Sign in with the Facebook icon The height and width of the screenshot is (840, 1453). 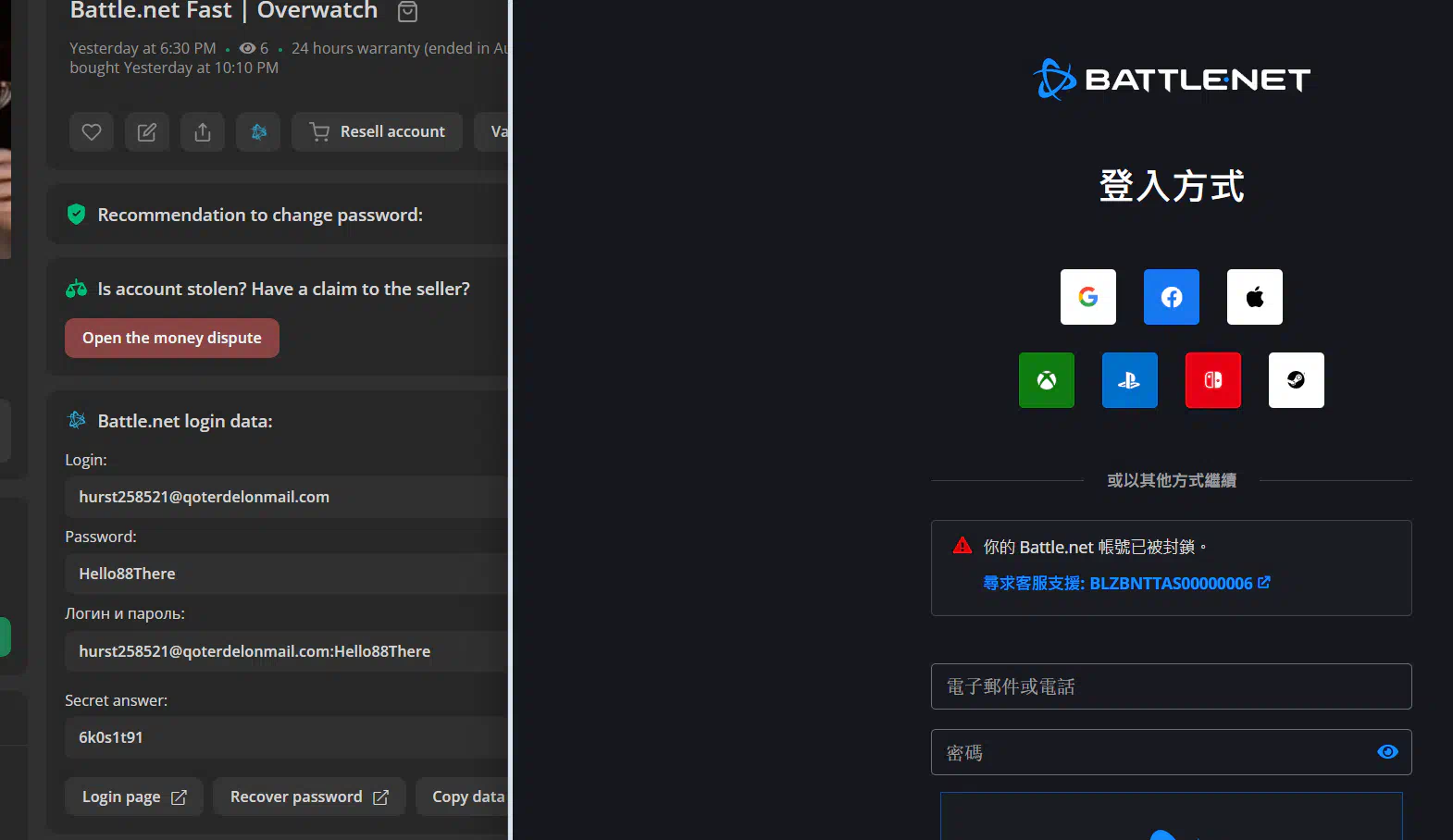(x=1172, y=297)
